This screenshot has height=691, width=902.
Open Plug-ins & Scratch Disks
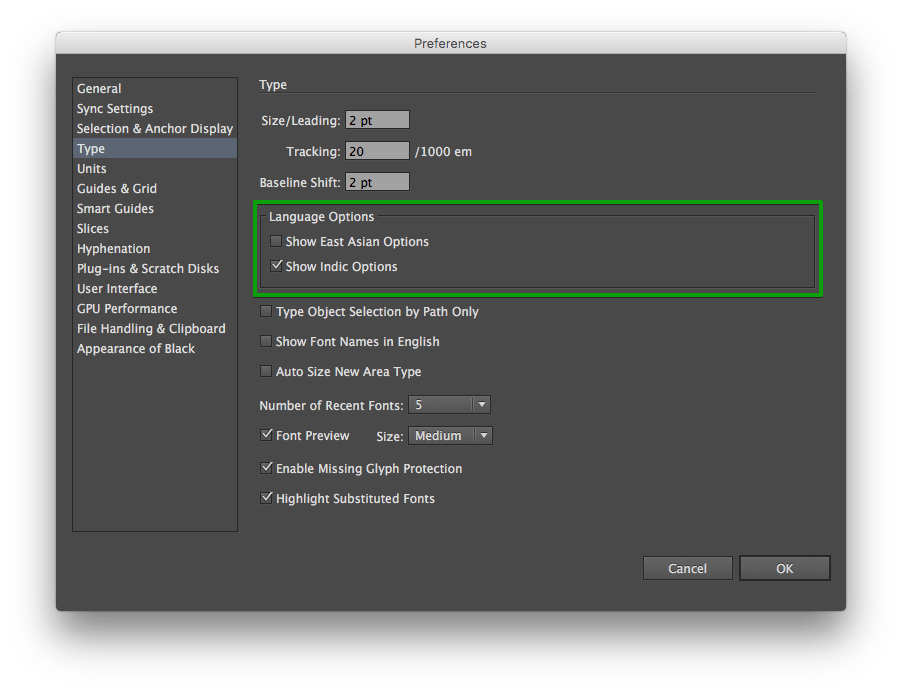click(155, 269)
